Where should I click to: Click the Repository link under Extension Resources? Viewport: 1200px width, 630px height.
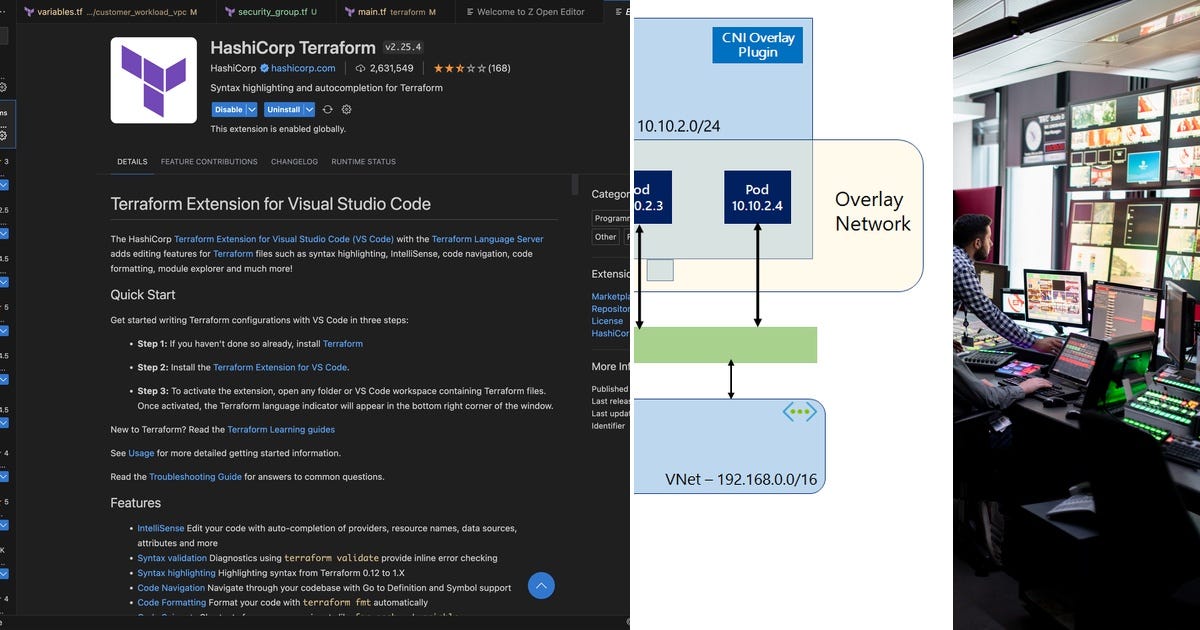pyautogui.click(x=611, y=308)
